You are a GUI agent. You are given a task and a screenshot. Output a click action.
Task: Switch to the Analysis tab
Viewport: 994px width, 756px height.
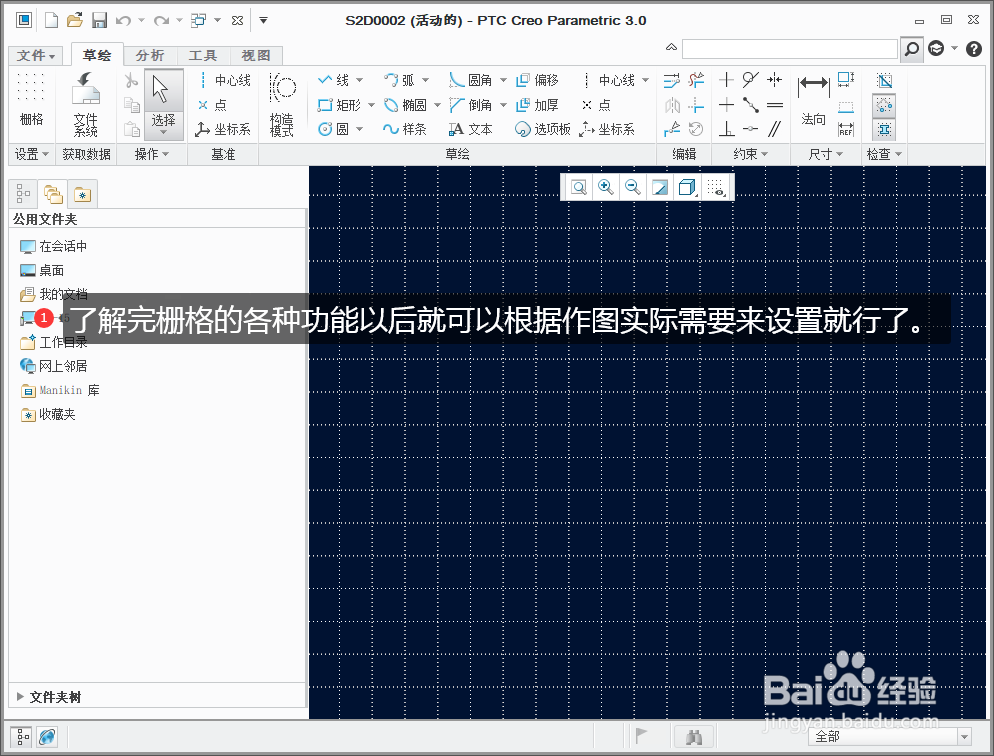pyautogui.click(x=150, y=56)
